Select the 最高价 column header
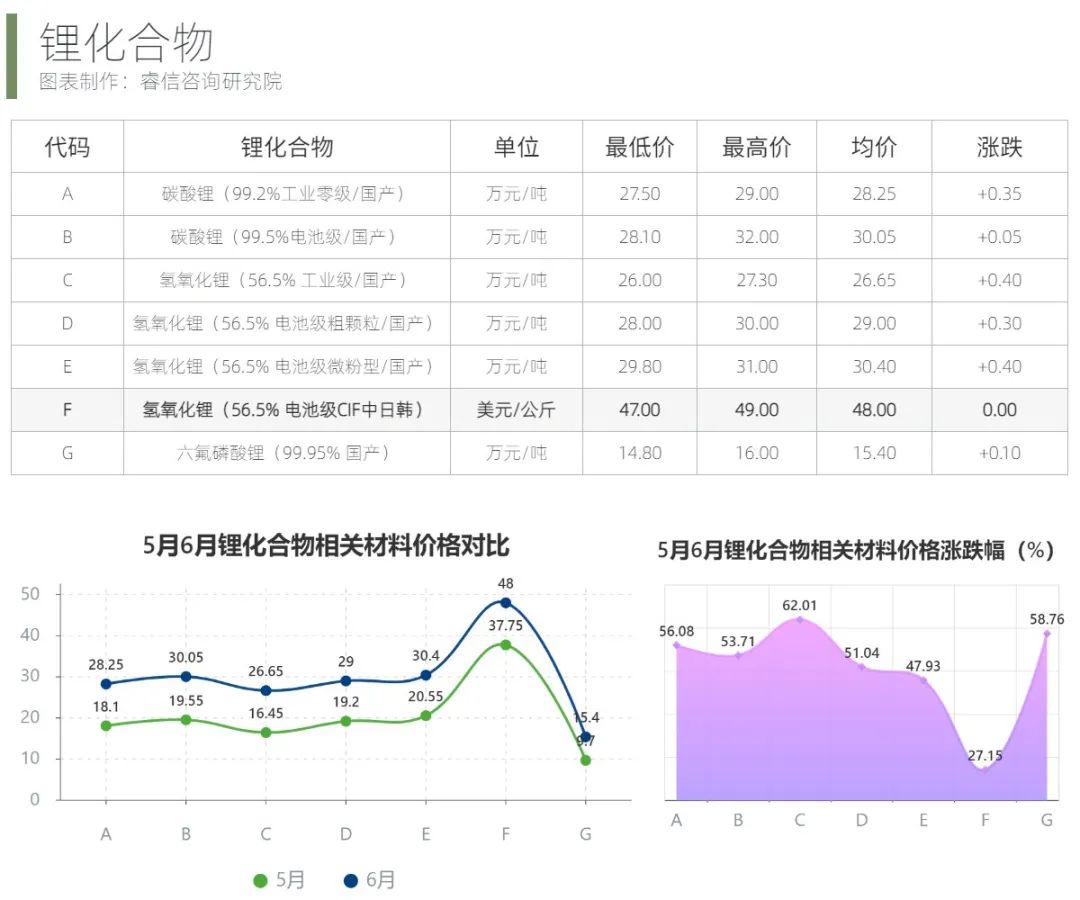 pyautogui.click(x=756, y=147)
